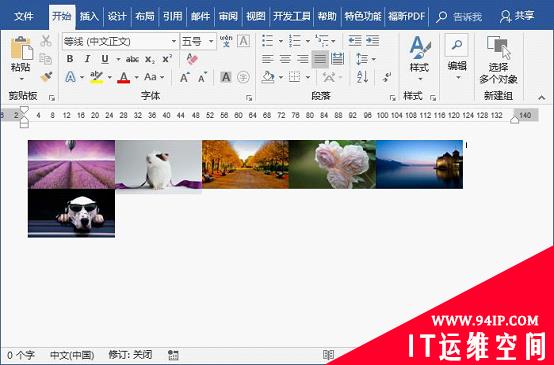Toggle italic formatting

[87, 59]
